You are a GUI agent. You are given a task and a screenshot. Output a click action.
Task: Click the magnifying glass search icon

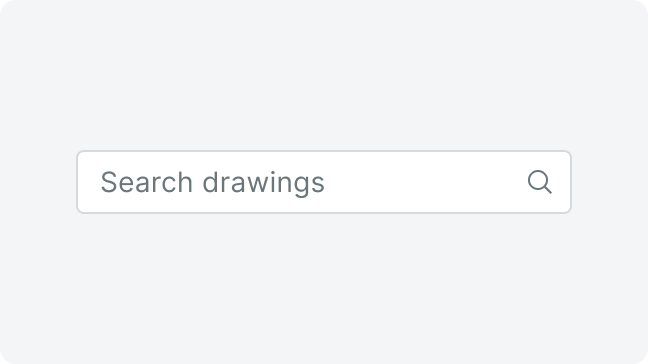click(x=540, y=182)
